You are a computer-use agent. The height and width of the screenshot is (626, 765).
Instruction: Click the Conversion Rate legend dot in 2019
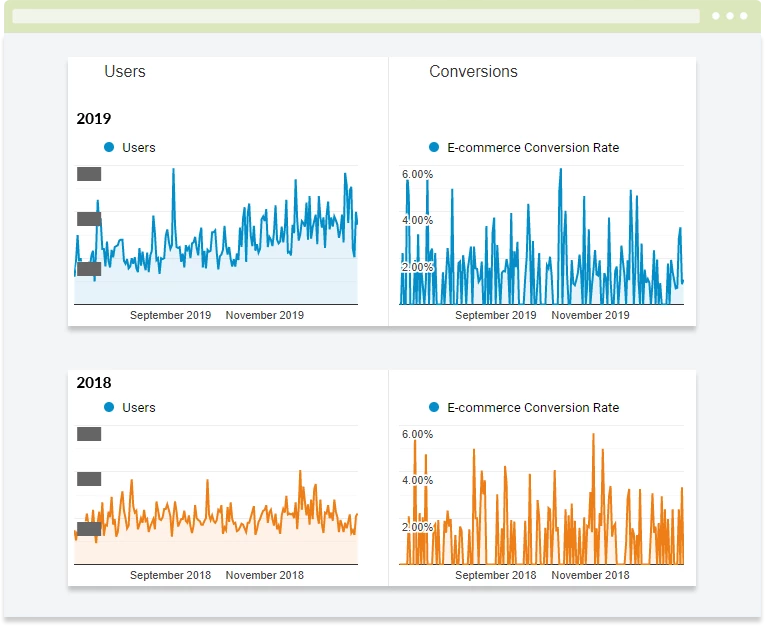434,147
